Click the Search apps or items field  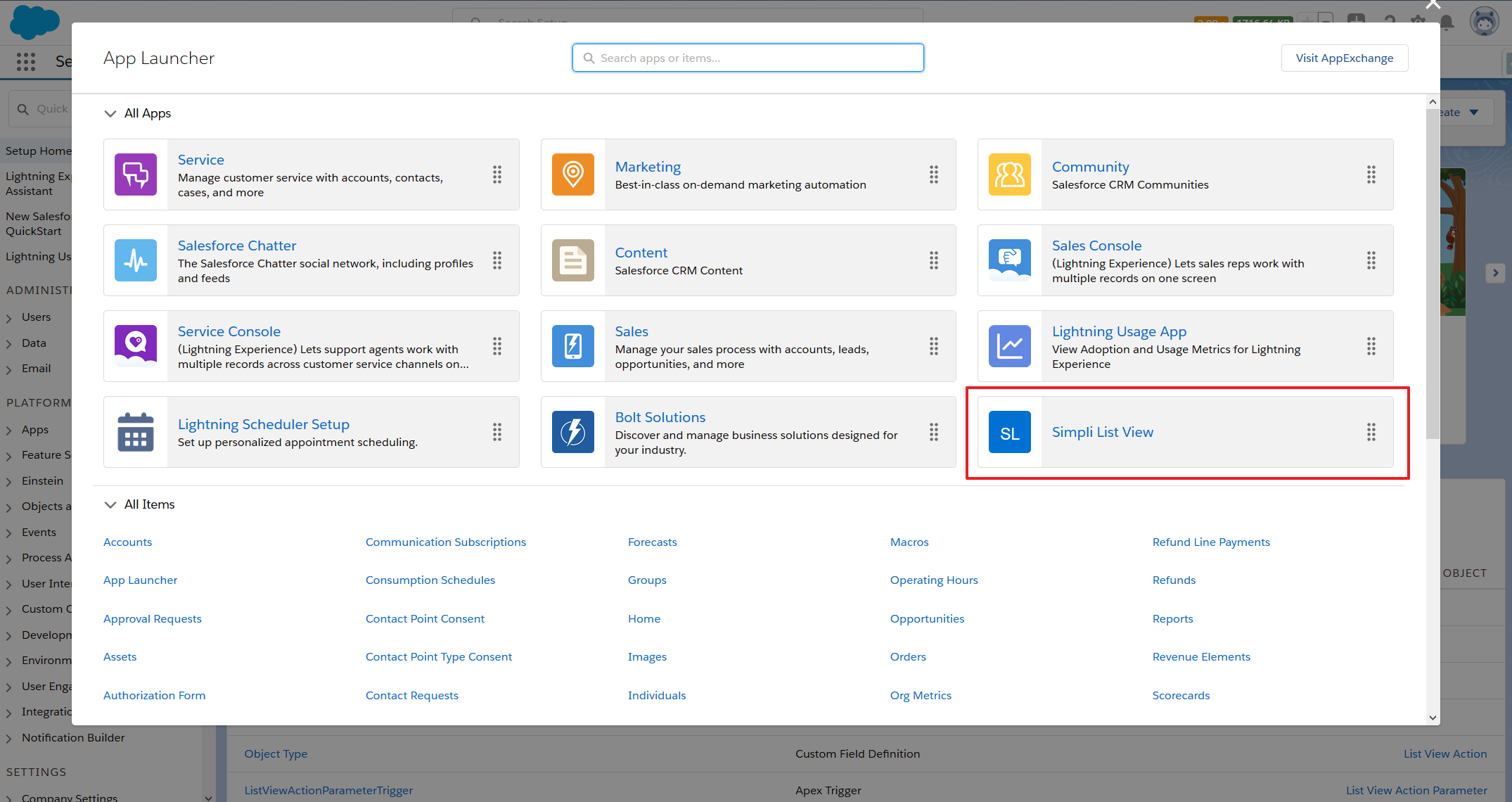[x=748, y=58]
